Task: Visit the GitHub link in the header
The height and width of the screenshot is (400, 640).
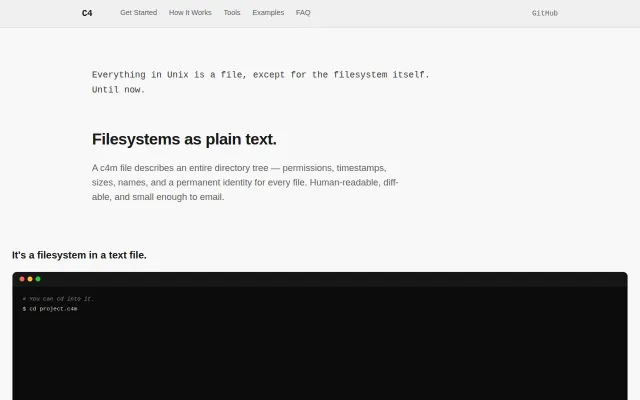Action: point(544,13)
